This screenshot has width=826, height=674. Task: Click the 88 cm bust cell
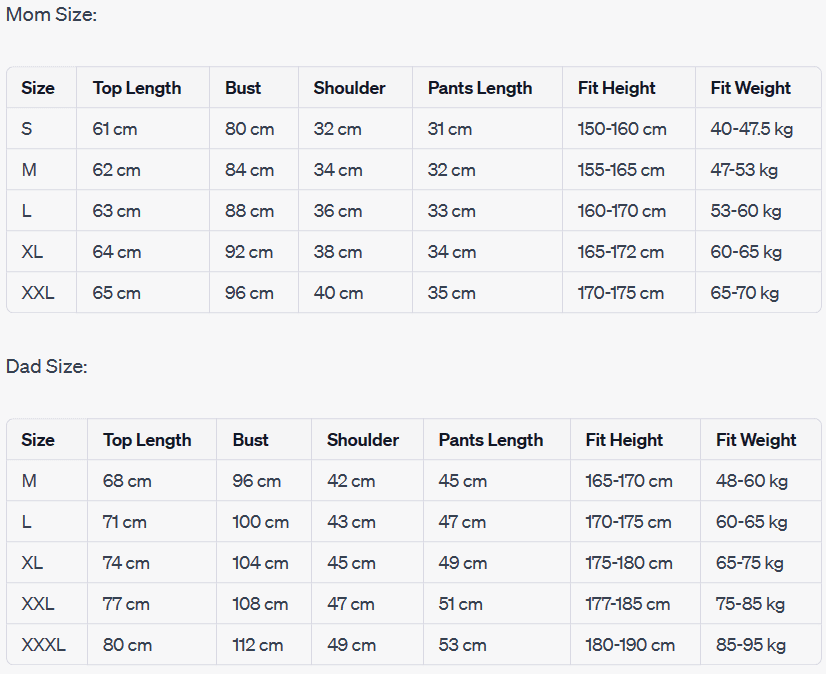click(249, 211)
